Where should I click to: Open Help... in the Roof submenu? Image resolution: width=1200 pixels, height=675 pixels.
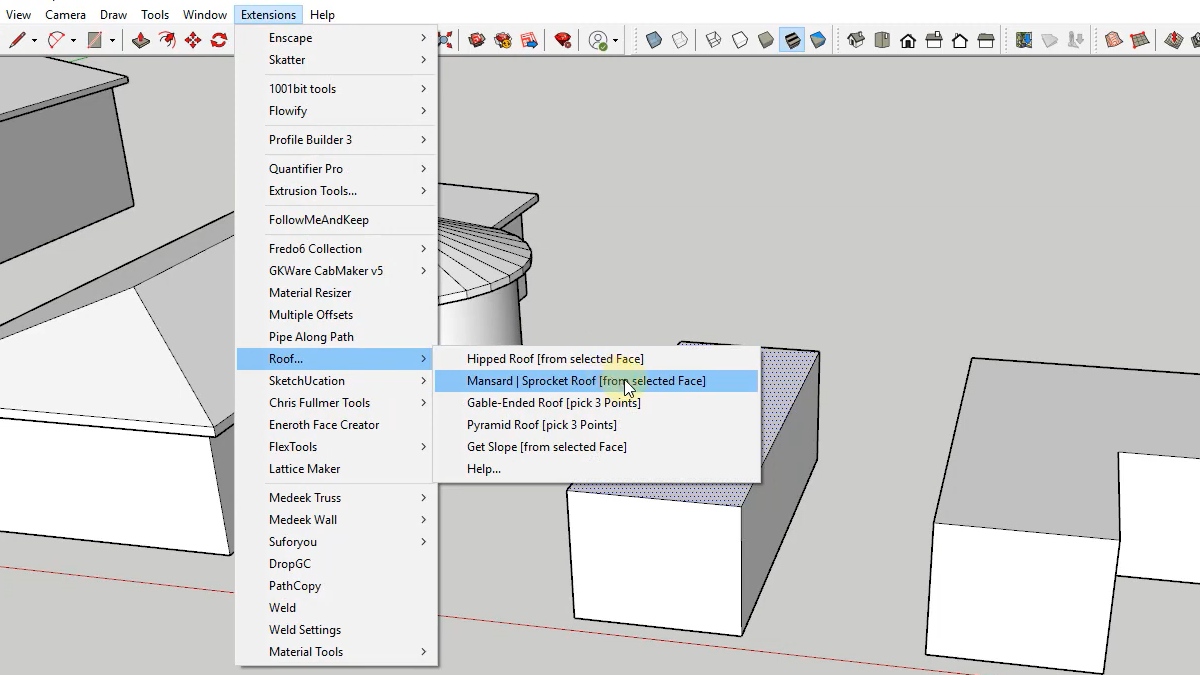596,469
